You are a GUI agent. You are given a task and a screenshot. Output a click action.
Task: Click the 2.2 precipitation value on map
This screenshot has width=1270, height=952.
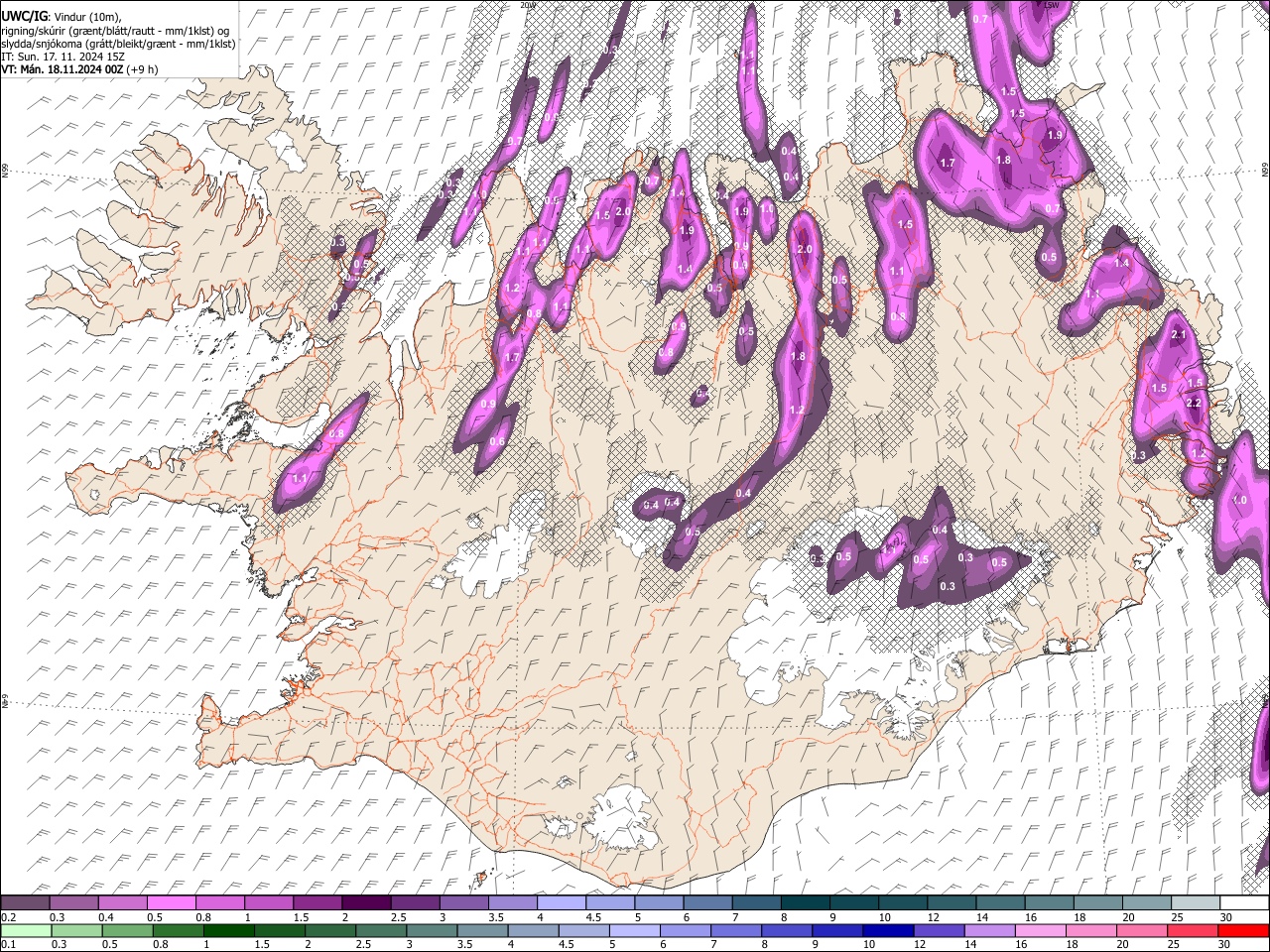click(x=1194, y=404)
